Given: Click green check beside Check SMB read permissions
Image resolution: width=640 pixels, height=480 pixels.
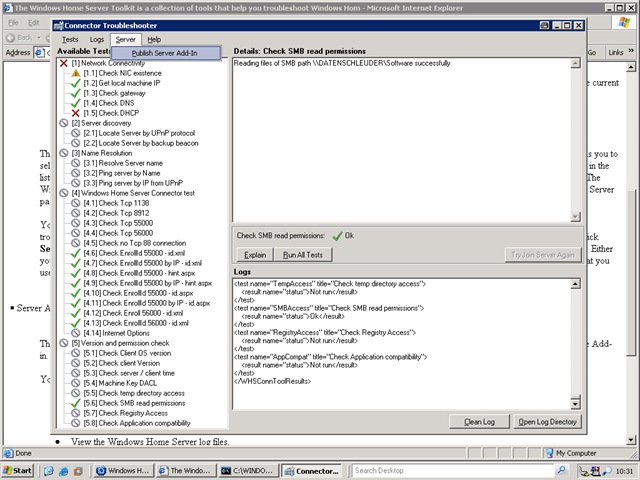Looking at the screenshot, I should tap(76, 403).
